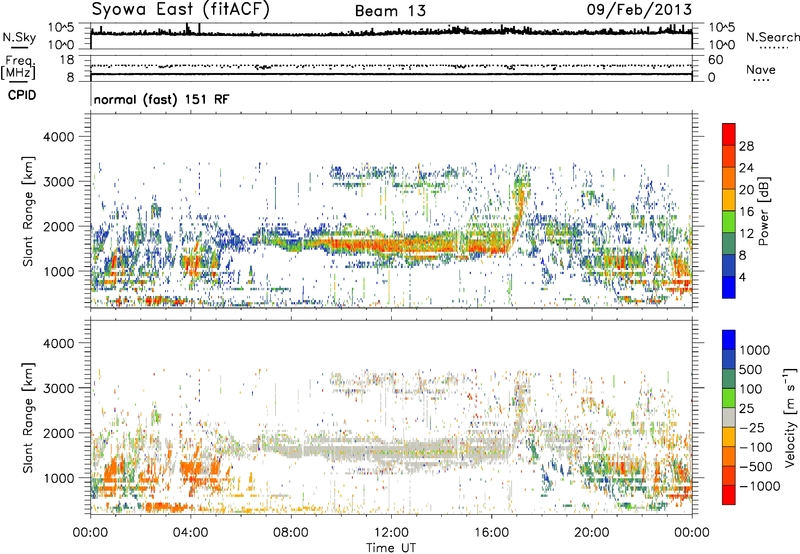This screenshot has width=800, height=554.
Task: Click the '1000' velocity scale value
Action: pyautogui.click(x=755, y=350)
